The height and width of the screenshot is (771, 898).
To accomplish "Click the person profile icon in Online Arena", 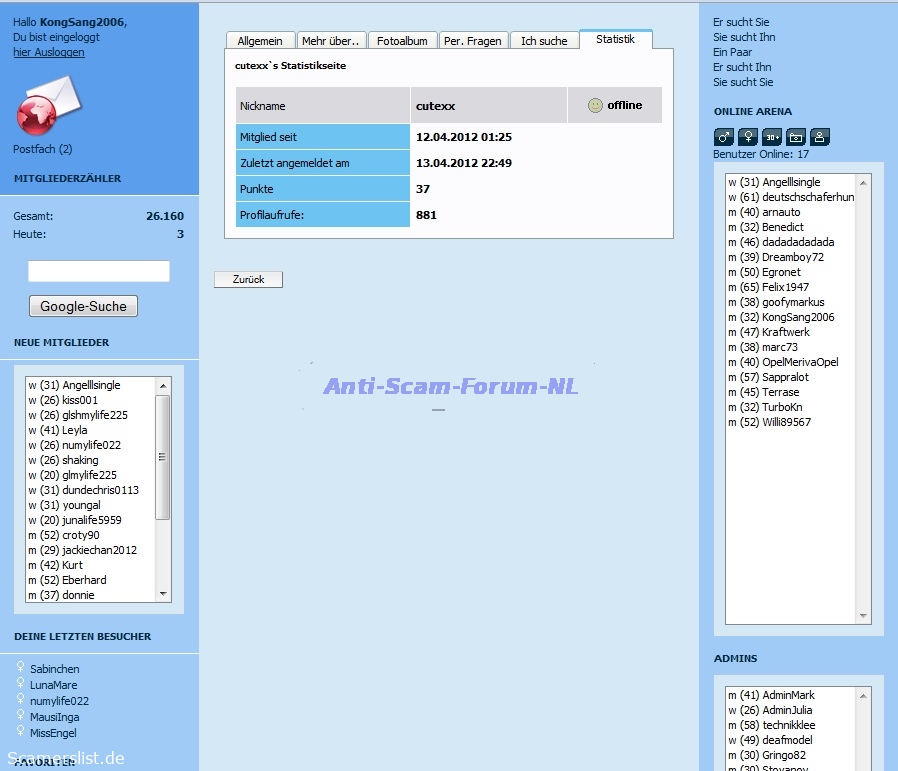I will tap(820, 138).
